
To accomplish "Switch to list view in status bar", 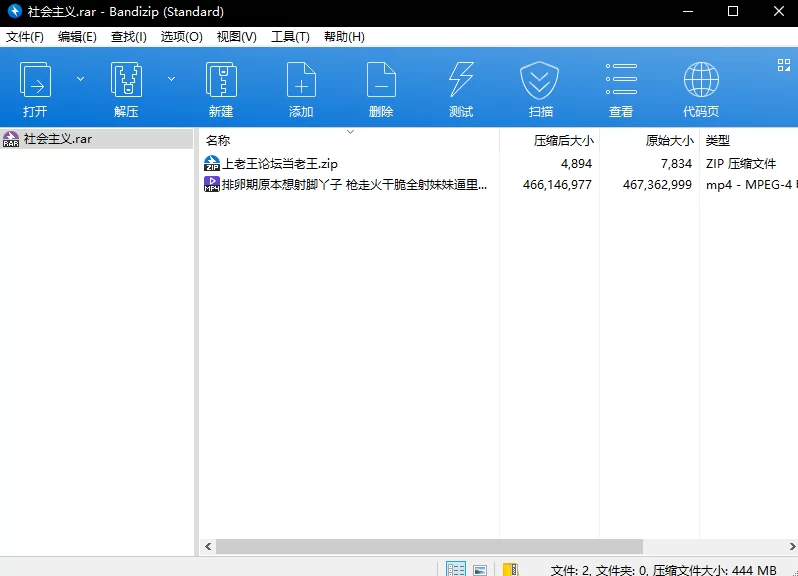I will [480, 569].
